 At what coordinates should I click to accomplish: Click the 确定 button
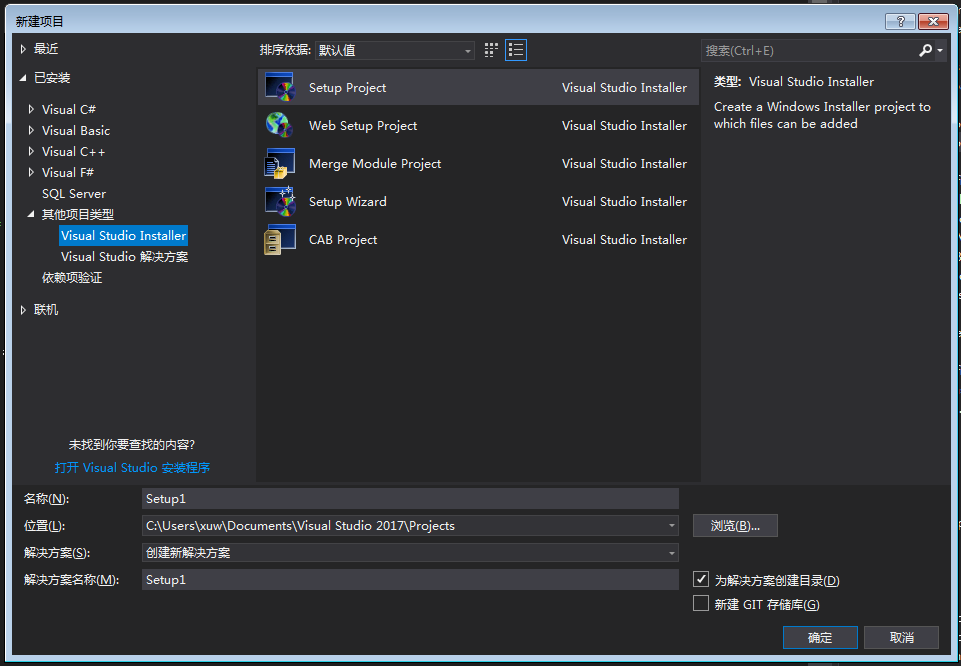pyautogui.click(x=820, y=637)
